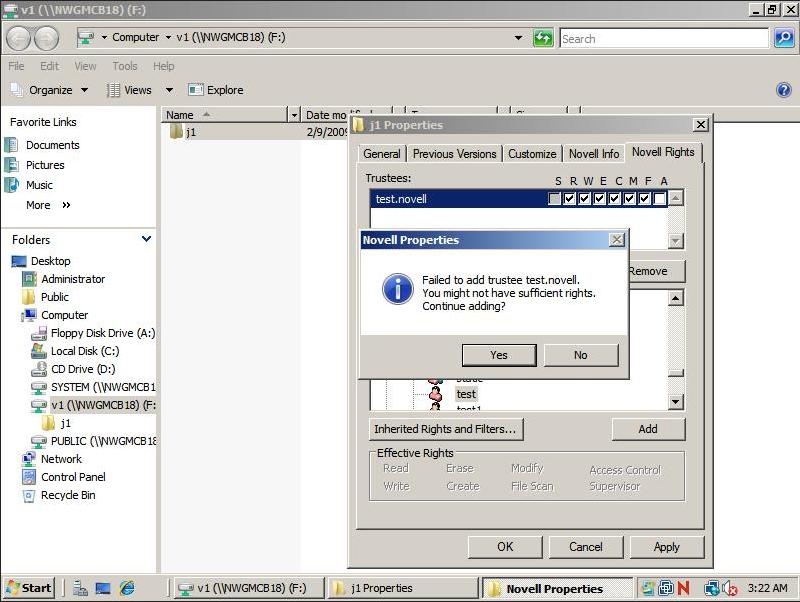
Task: Toggle the Create (C) right checkbox
Action: click(614, 198)
